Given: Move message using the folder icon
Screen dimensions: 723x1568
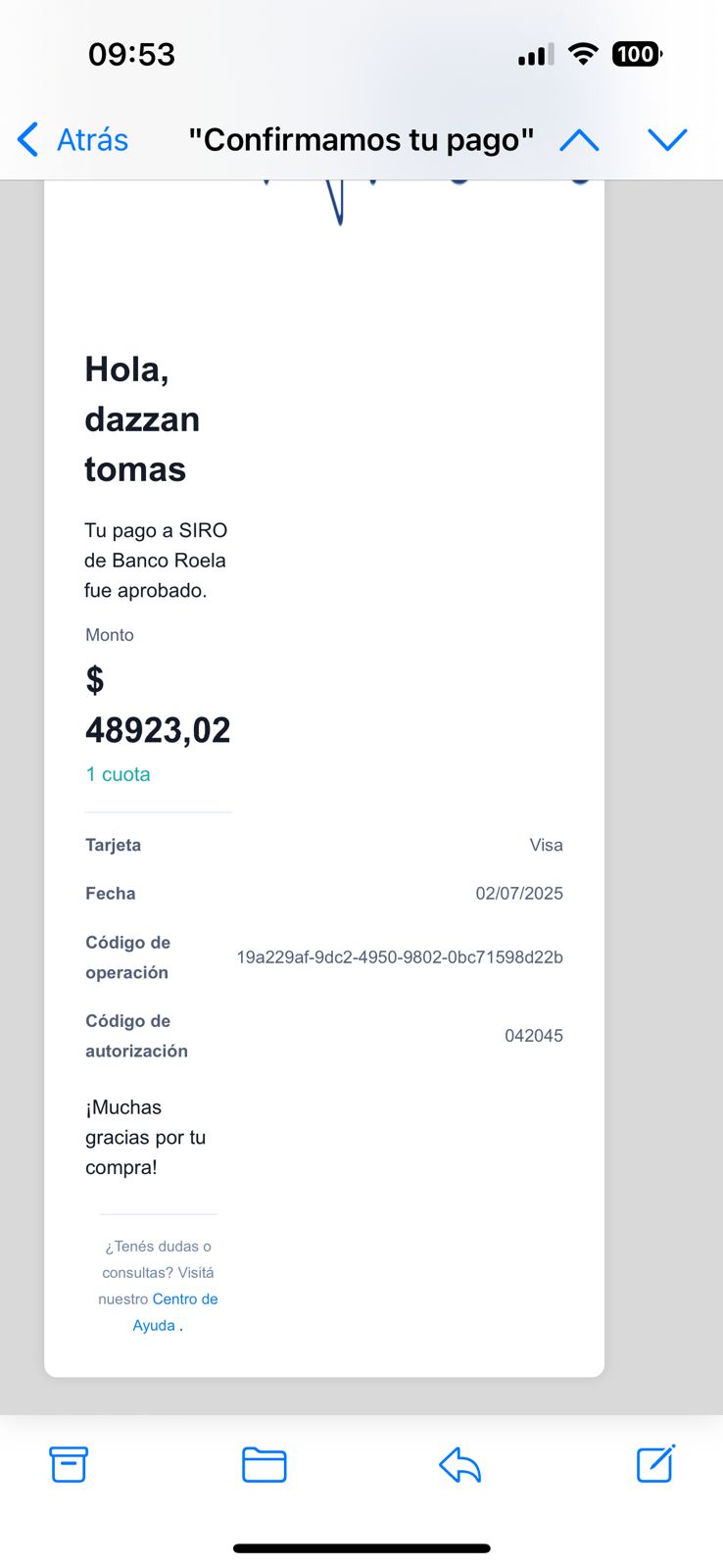Looking at the screenshot, I should click(x=264, y=1464).
